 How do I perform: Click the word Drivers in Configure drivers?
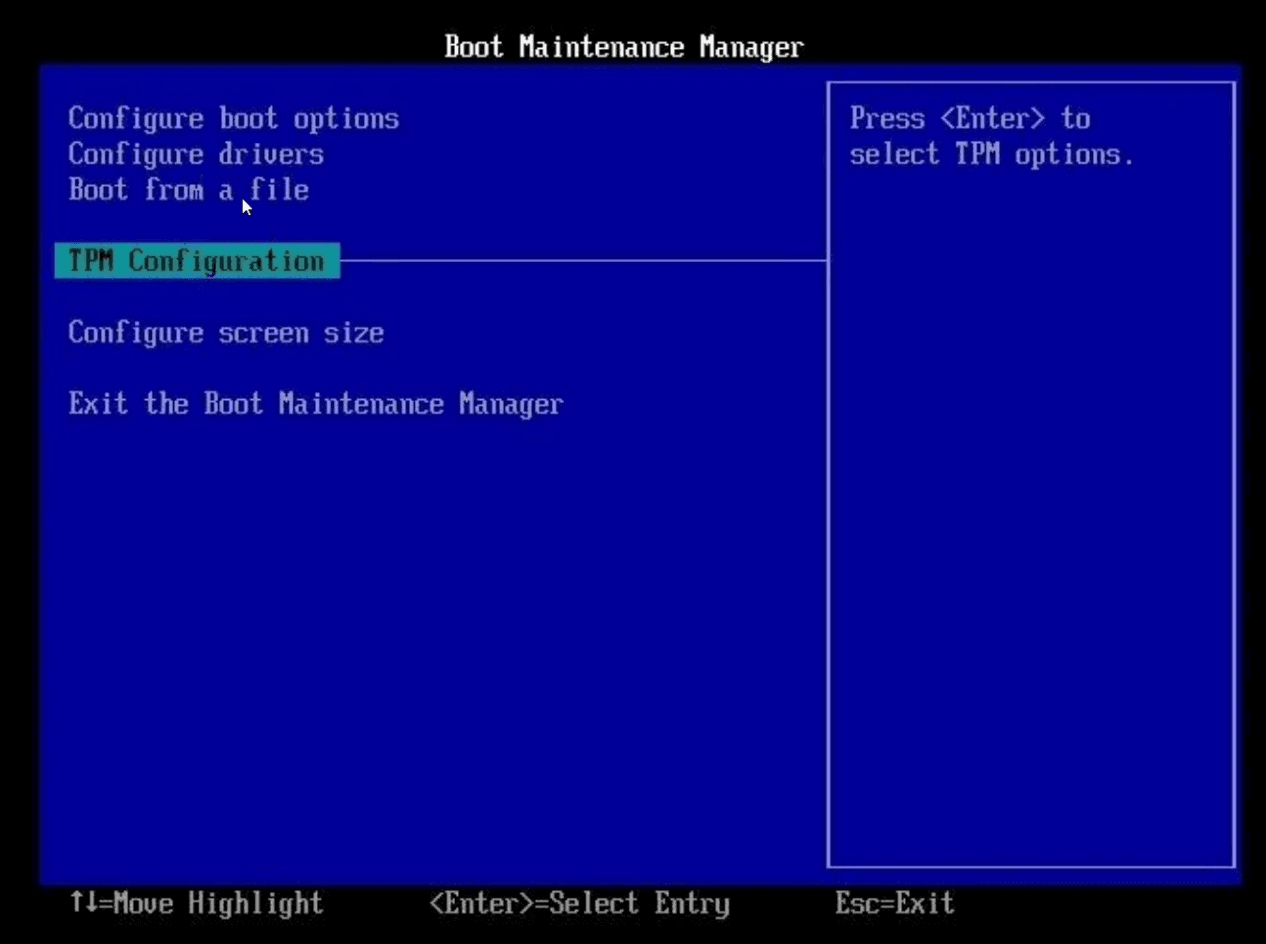point(273,154)
